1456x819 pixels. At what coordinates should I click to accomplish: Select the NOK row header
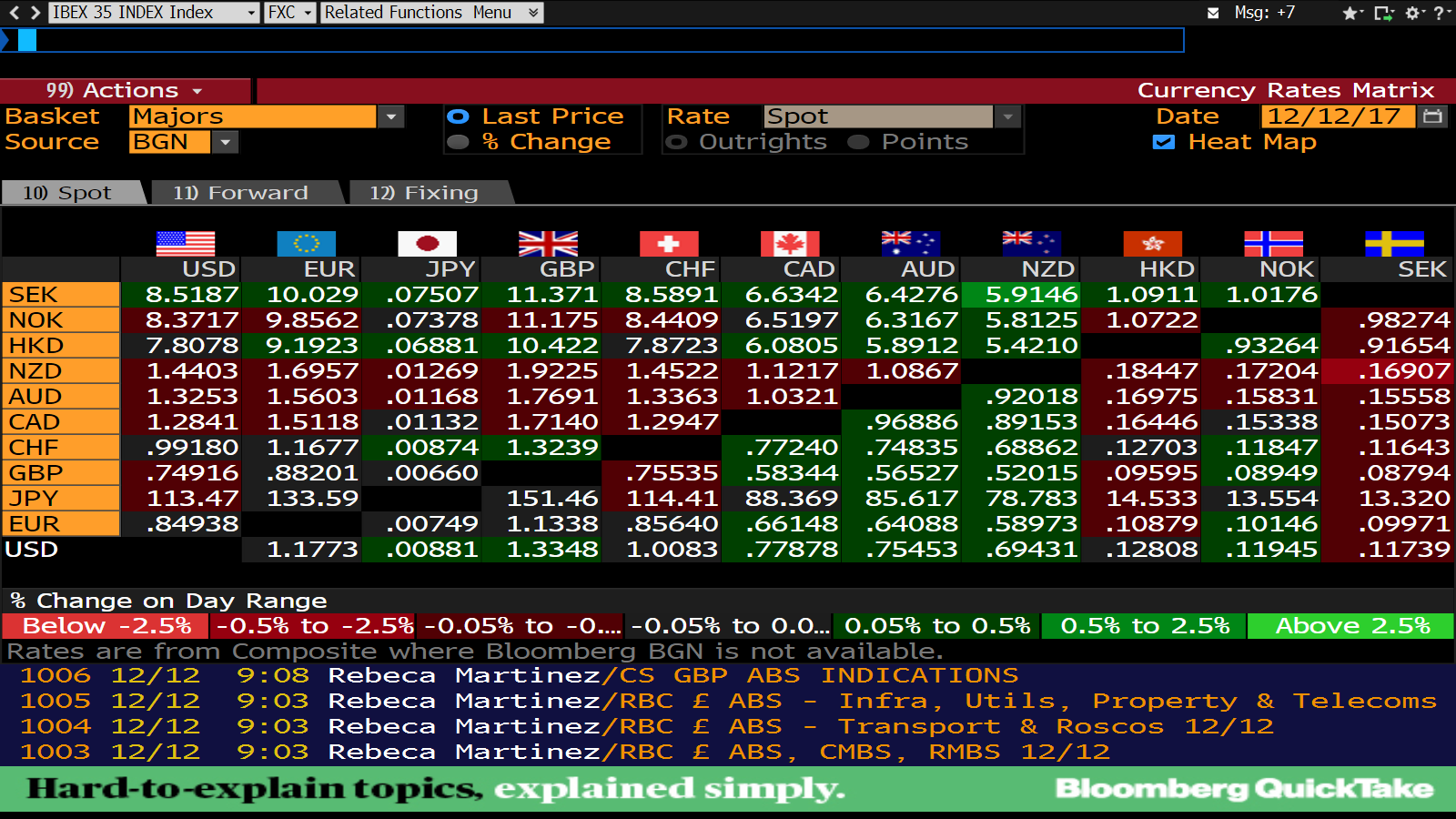61,320
